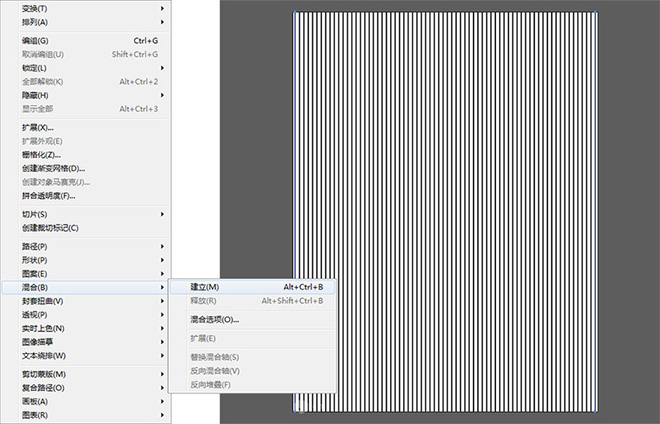The image size is (660, 424).
Task: Expand the 复合路径(O) submenu
Action: (43, 387)
